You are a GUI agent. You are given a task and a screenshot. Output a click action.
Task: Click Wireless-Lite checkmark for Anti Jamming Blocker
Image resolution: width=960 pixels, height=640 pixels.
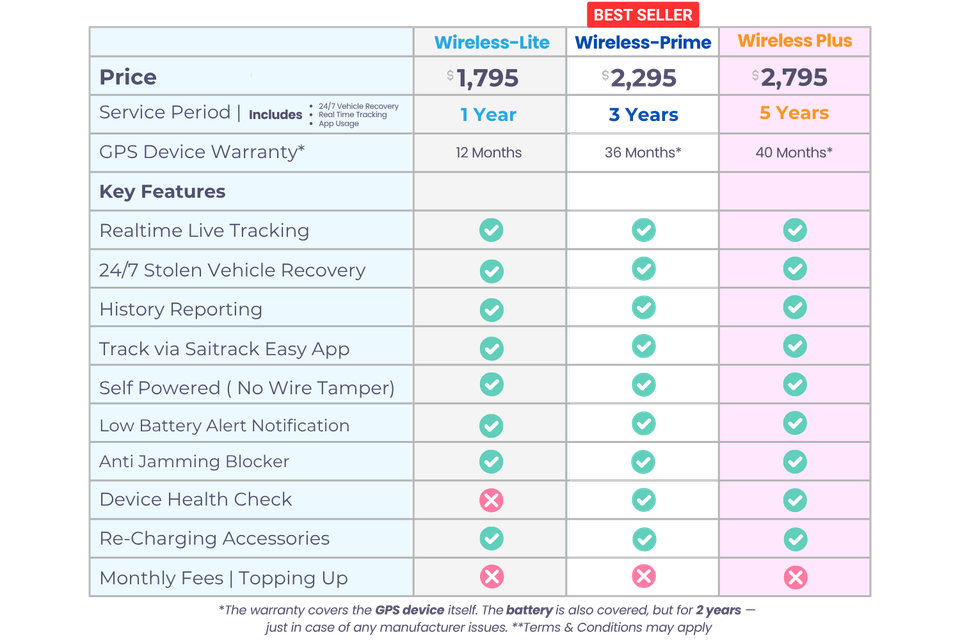point(491,462)
